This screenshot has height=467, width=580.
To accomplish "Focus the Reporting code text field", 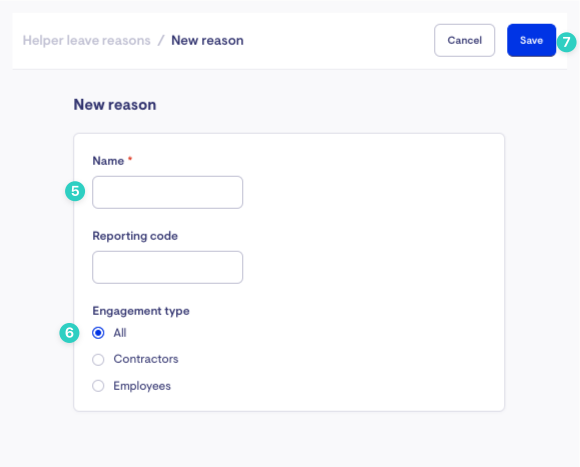I will point(168,267).
